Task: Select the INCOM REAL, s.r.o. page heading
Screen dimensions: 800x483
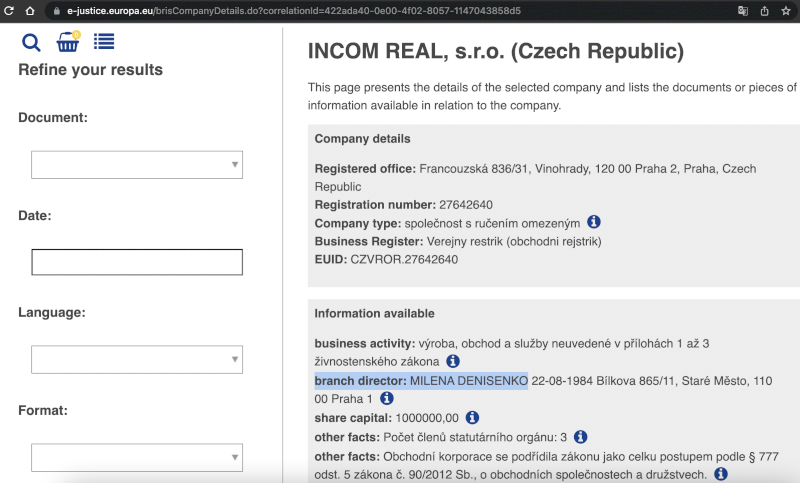Action: click(x=495, y=51)
